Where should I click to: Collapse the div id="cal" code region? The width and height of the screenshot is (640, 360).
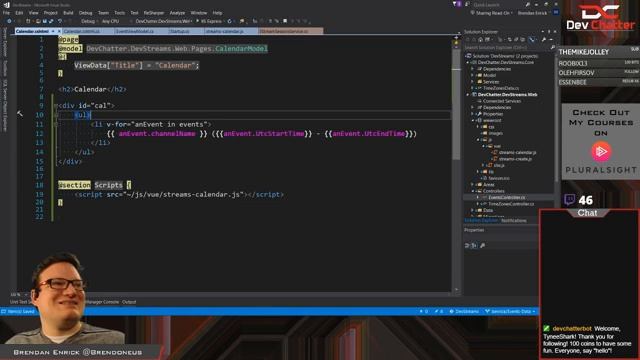tap(56, 106)
